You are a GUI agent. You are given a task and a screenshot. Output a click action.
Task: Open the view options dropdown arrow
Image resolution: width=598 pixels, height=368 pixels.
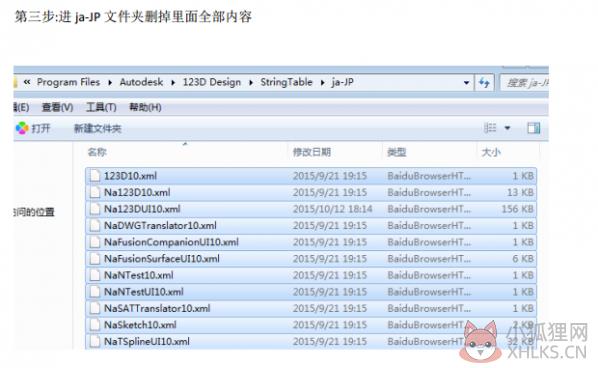coord(507,128)
